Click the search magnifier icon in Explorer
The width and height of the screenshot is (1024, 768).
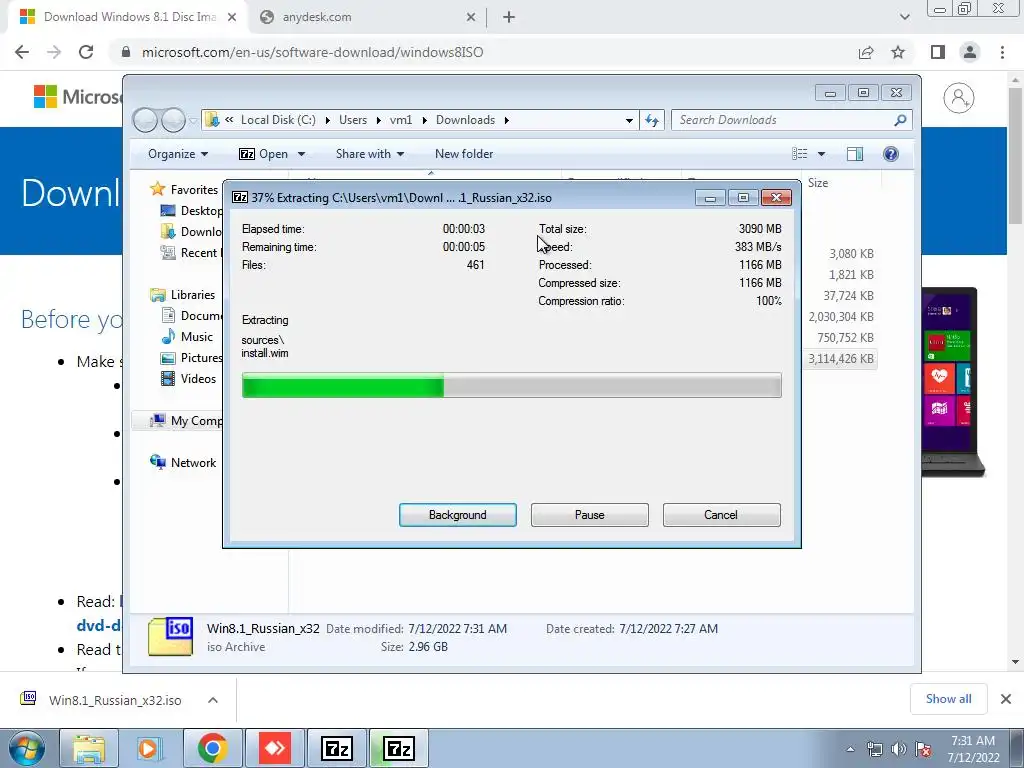coord(901,120)
